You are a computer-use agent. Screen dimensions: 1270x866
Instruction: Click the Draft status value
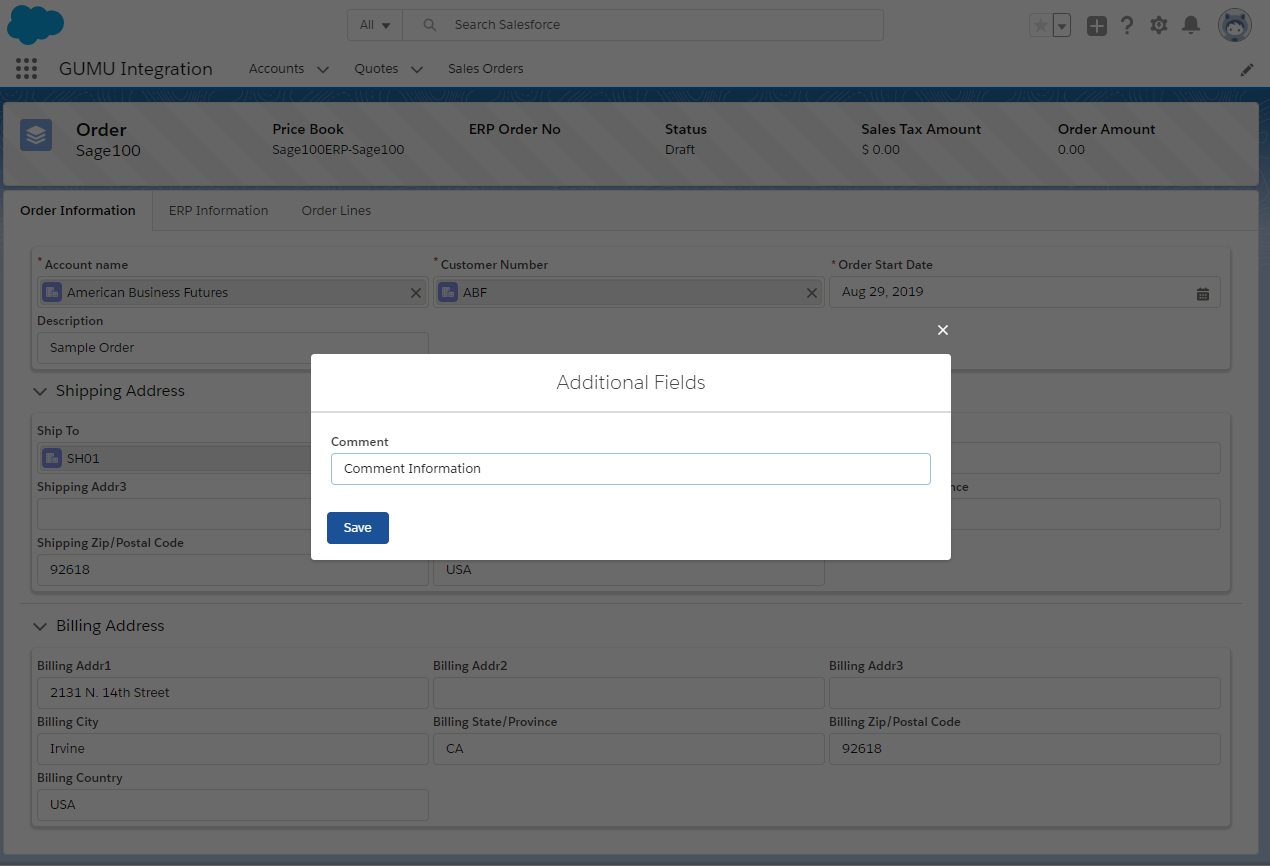pos(680,150)
